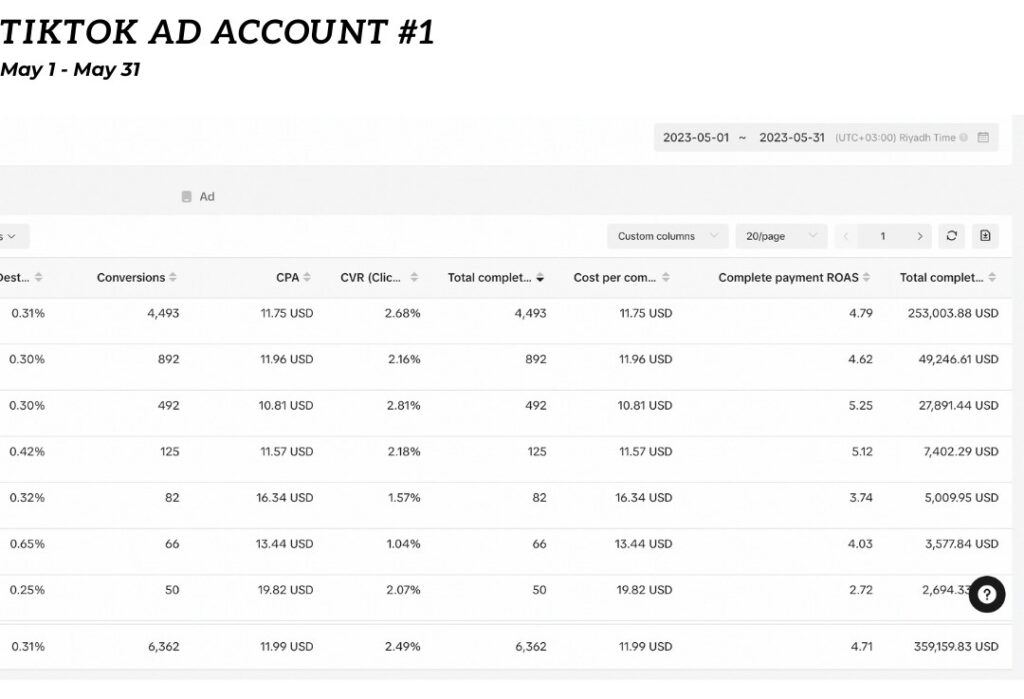Click CPA value 16.34 USD
Screen dimensions: 1024x699
pyautogui.click(x=285, y=498)
